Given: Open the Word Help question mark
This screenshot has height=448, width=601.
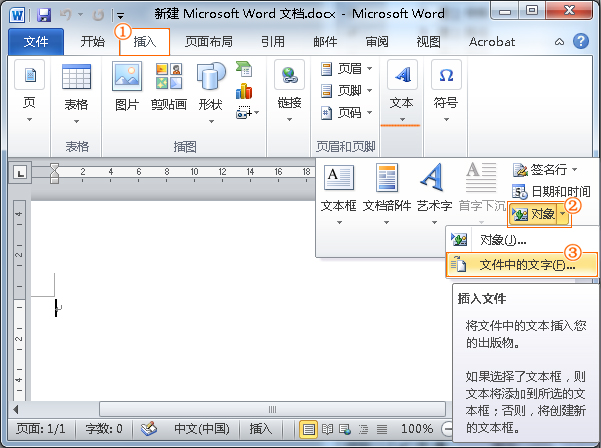Looking at the screenshot, I should [581, 41].
